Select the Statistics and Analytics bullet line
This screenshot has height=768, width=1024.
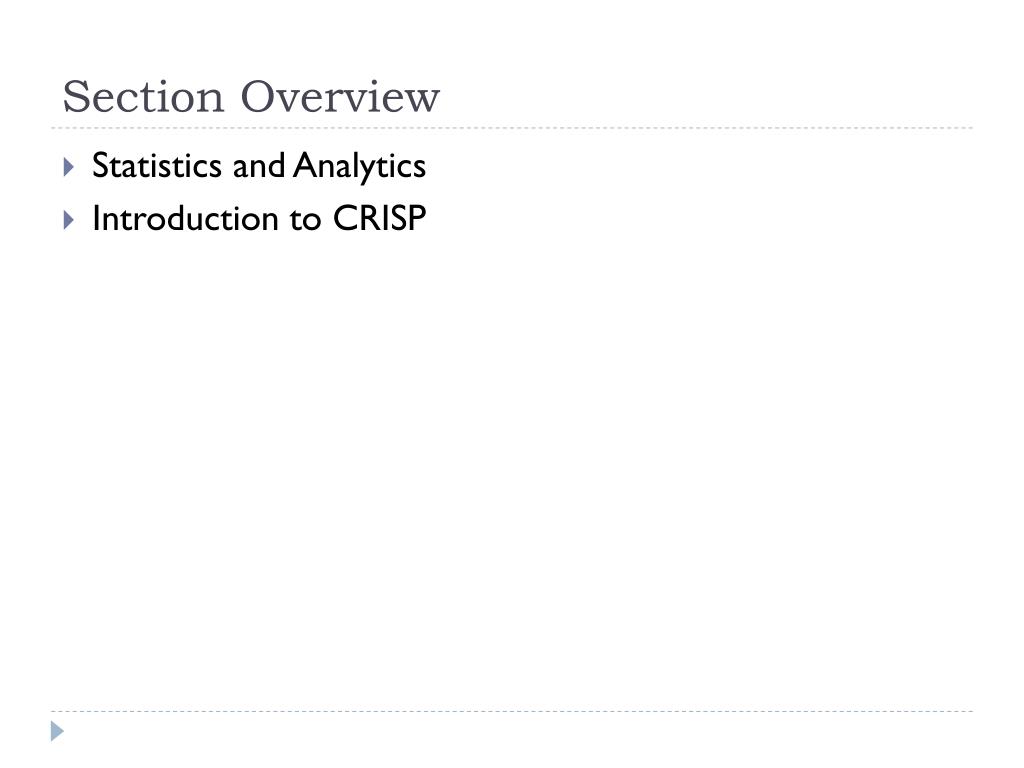click(x=259, y=166)
